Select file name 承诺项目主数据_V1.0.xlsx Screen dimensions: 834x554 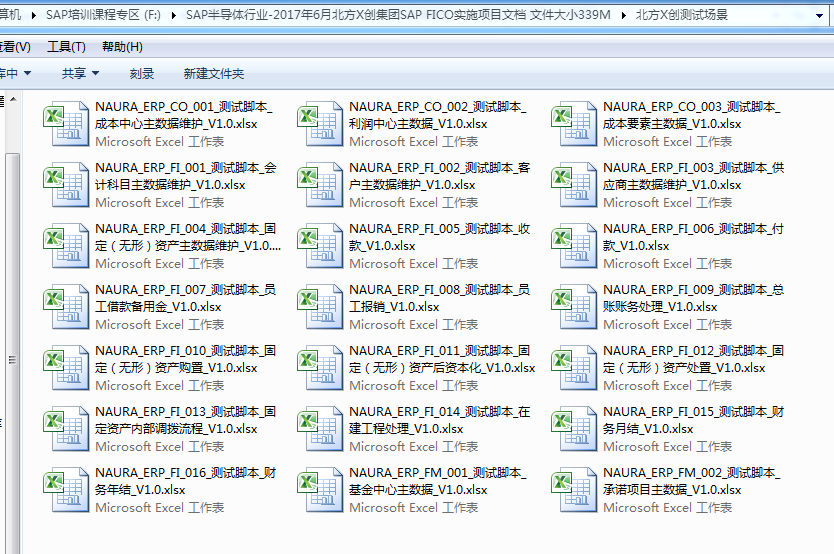tap(672, 490)
